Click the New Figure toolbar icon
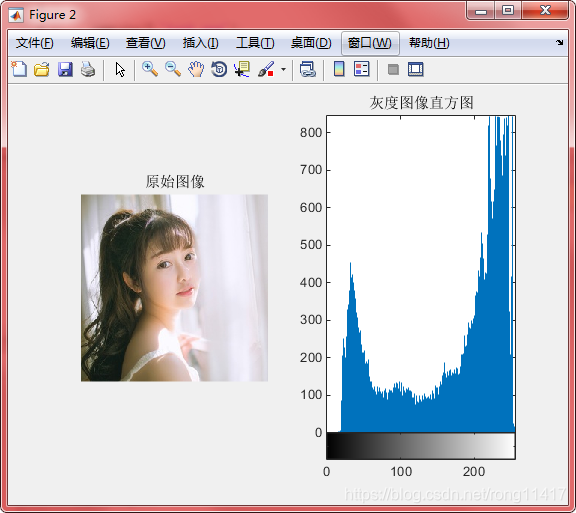Image resolution: width=576 pixels, height=513 pixels. tap(19, 69)
